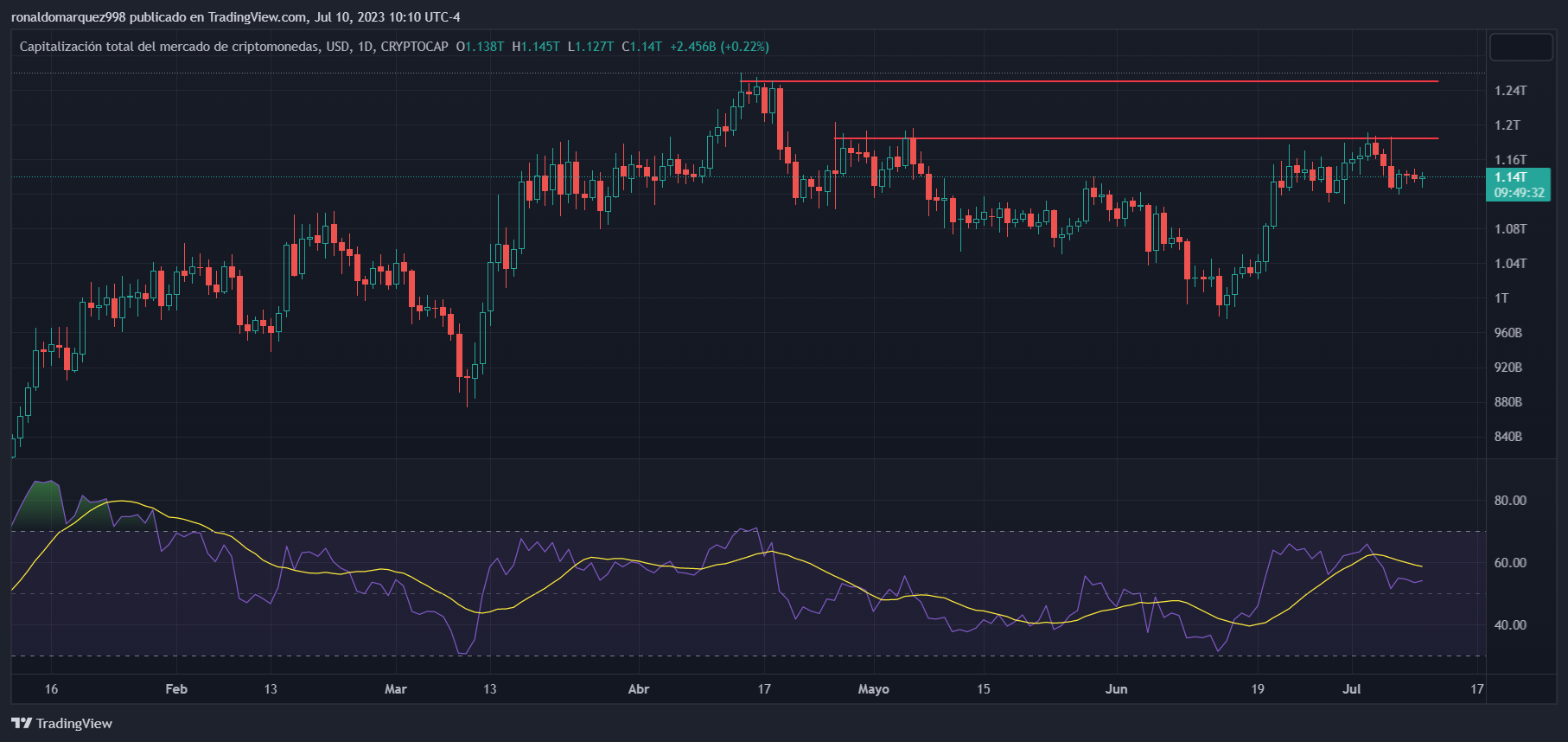The width and height of the screenshot is (1568, 742).
Task: Click the 1.24T price scale label
Action: 1510,91
